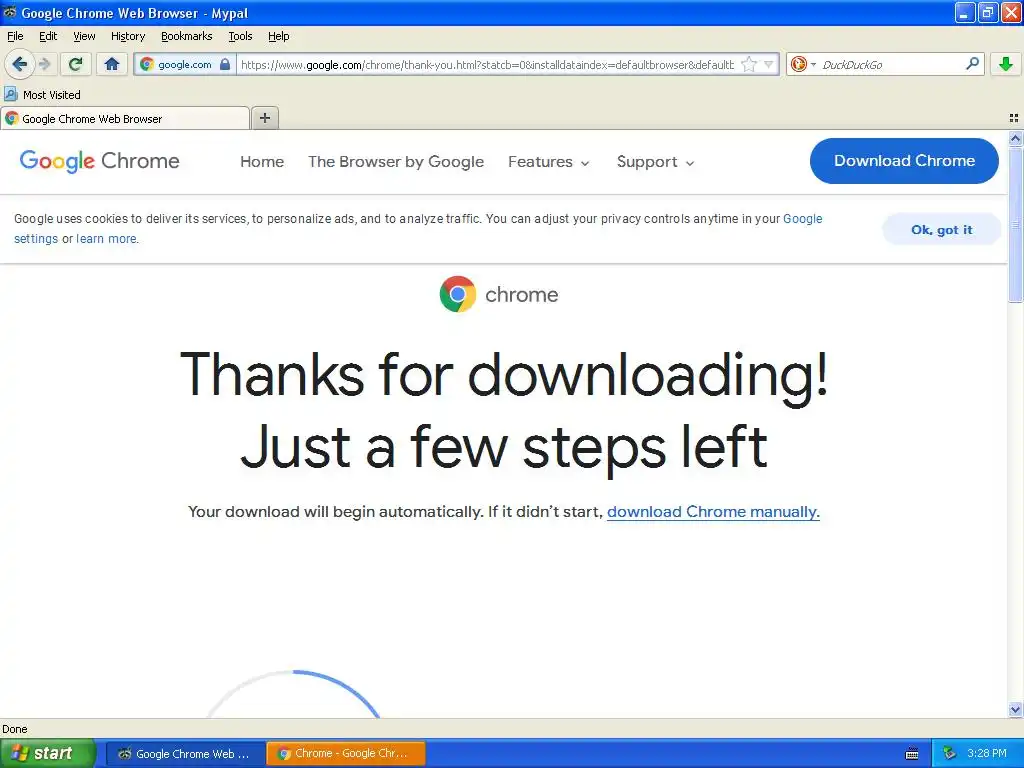Click the scrollbar down arrow
Screen dimensions: 1024x768
(x=1015, y=709)
